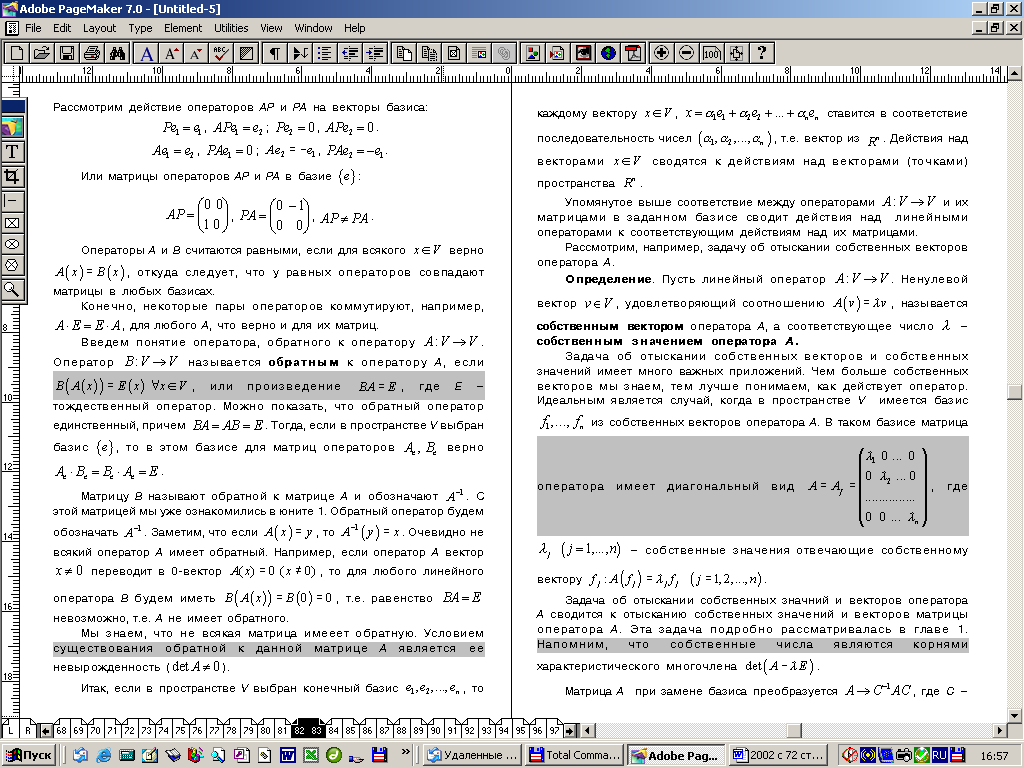Open the Пуск start button
This screenshot has width=1024, height=768.
(30, 755)
